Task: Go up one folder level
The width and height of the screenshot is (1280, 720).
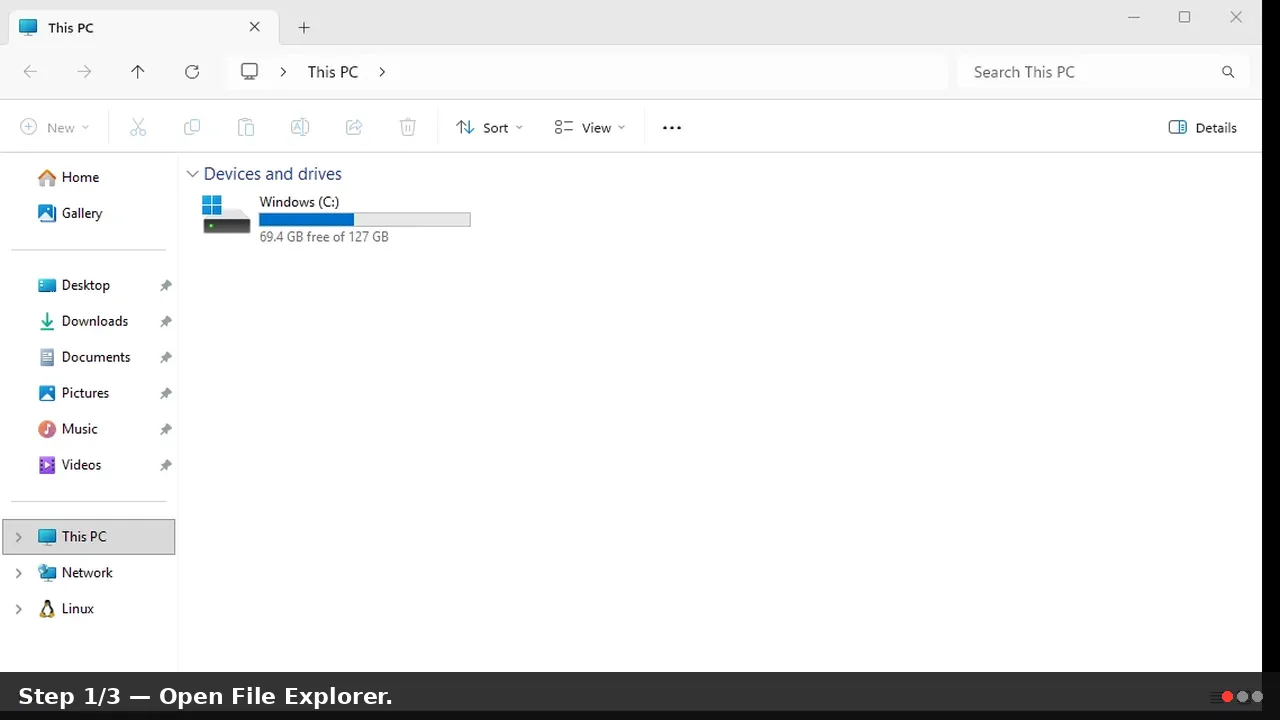Action: pos(138,72)
